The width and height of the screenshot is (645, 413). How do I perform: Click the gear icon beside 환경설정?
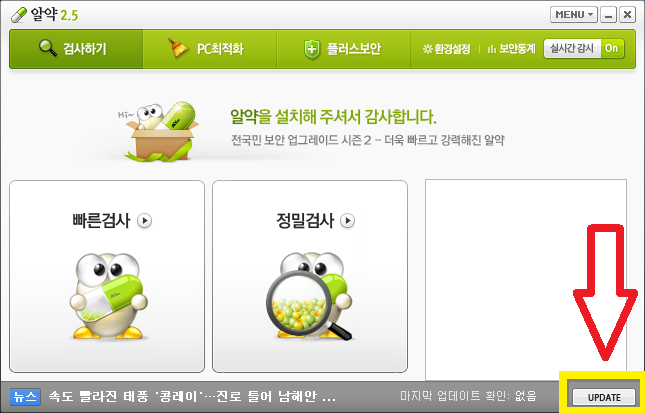point(428,49)
